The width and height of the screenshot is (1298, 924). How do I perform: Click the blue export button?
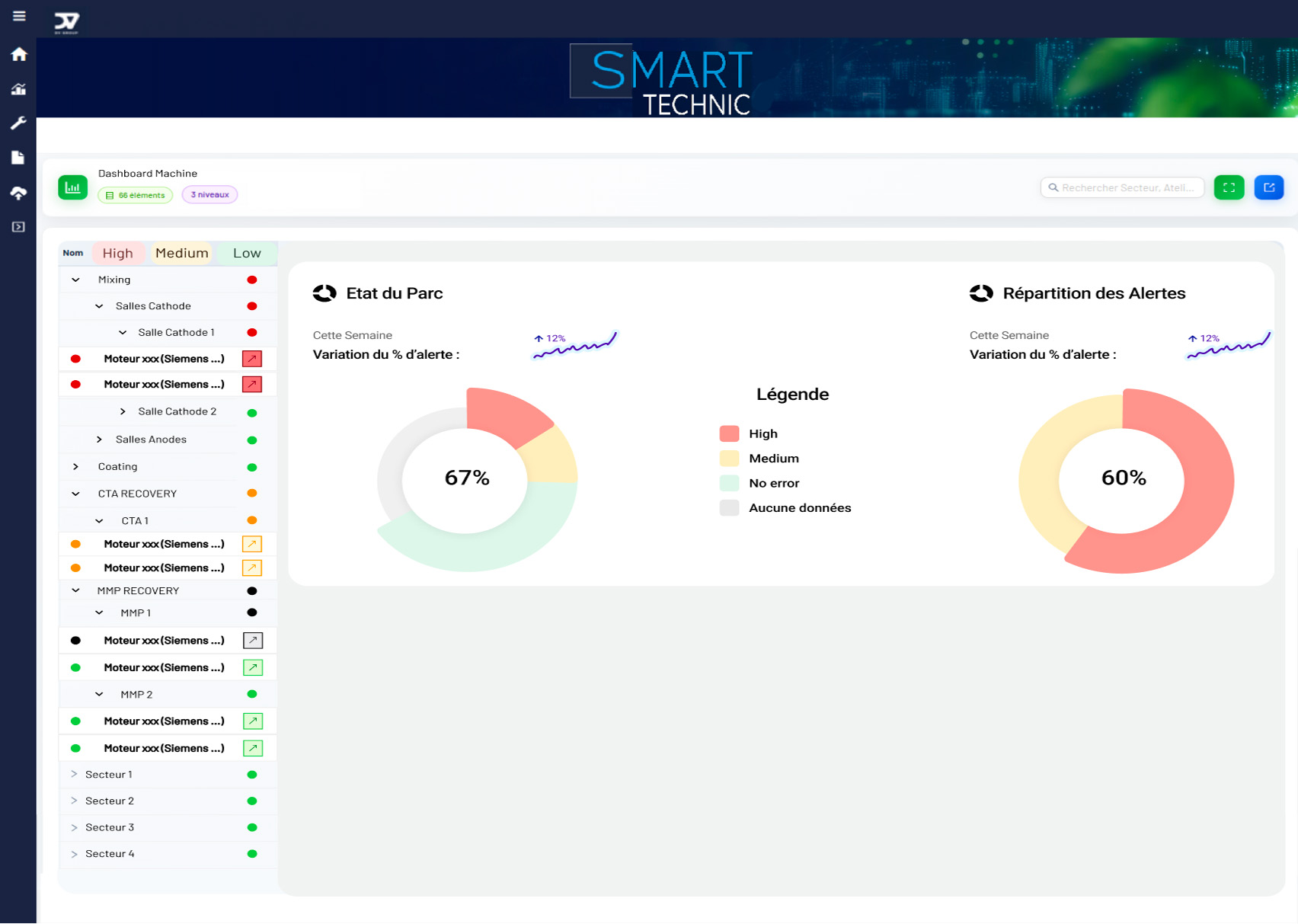pos(1268,187)
